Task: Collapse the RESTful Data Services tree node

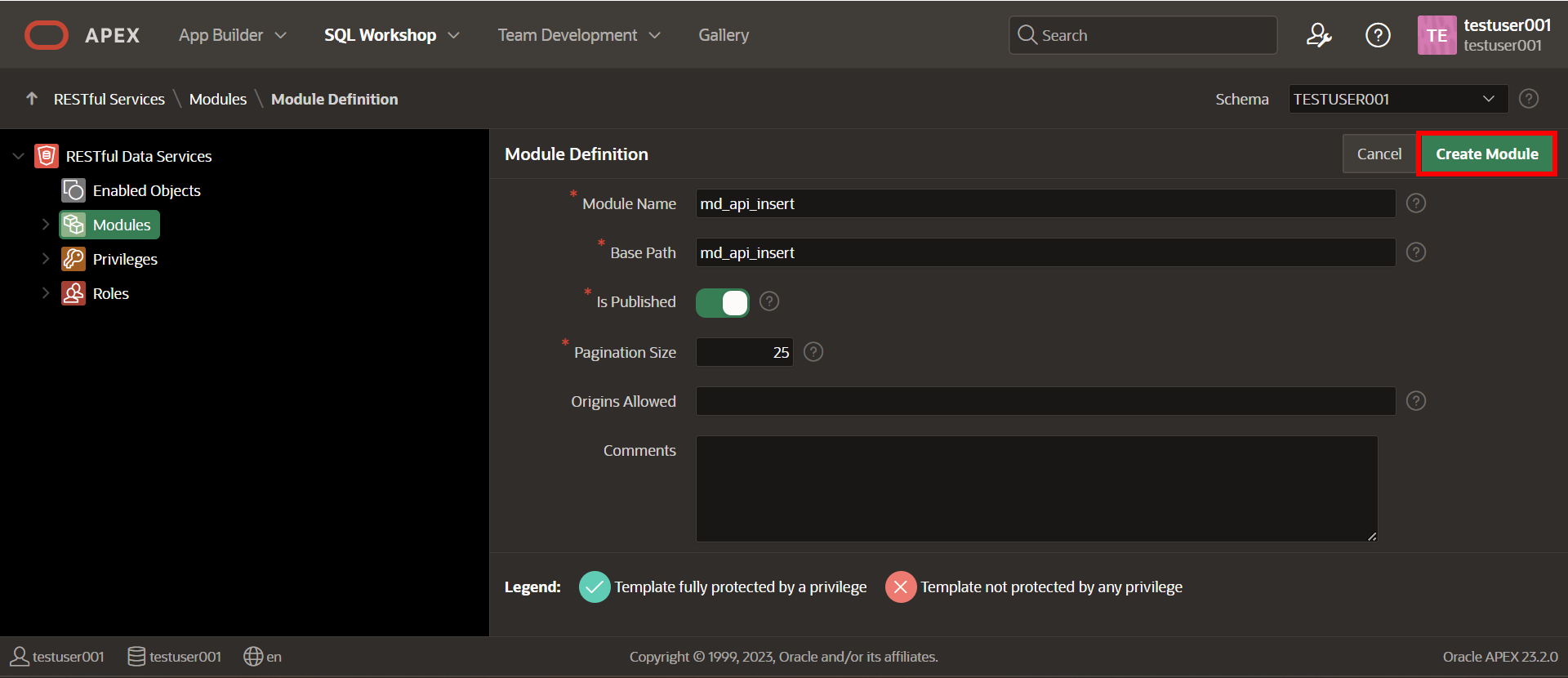Action: (x=19, y=156)
